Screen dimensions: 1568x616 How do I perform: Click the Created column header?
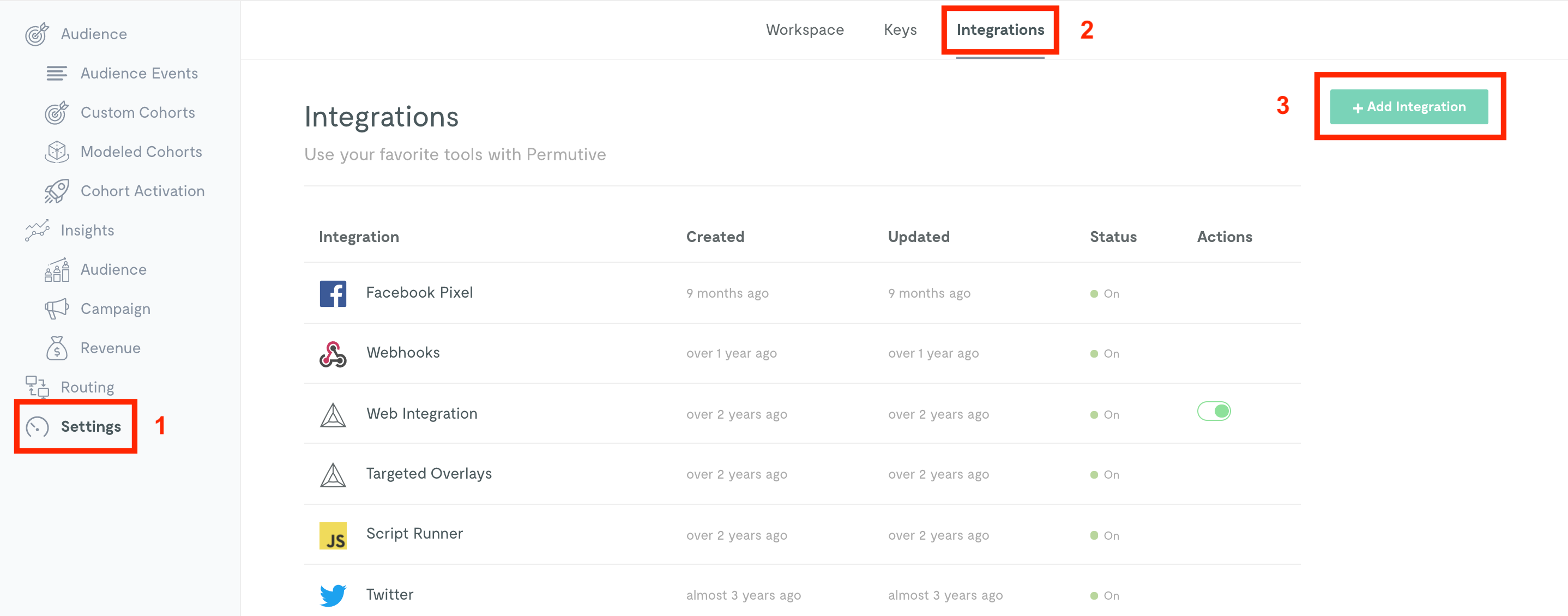click(715, 237)
